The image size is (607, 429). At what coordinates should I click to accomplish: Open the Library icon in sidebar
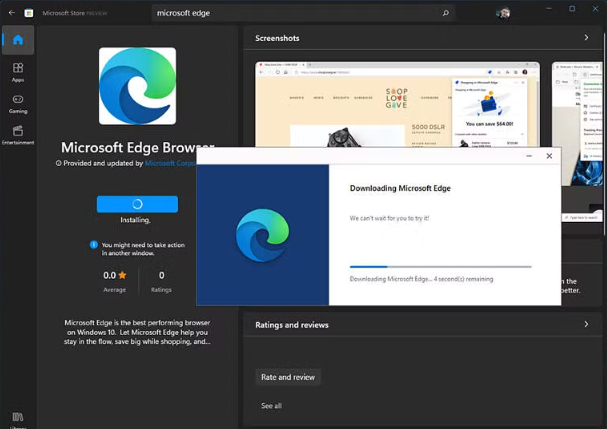tap(18, 419)
